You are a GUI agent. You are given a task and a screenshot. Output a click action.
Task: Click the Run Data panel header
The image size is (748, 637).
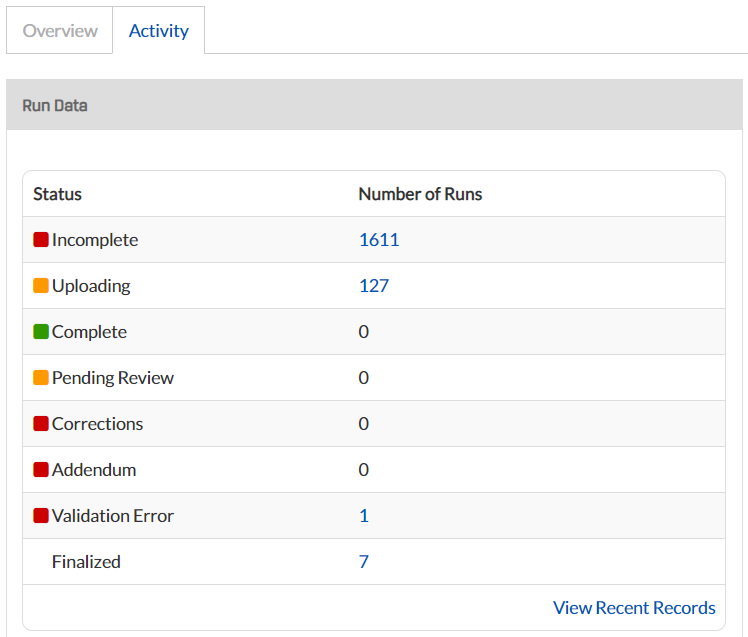tap(374, 105)
